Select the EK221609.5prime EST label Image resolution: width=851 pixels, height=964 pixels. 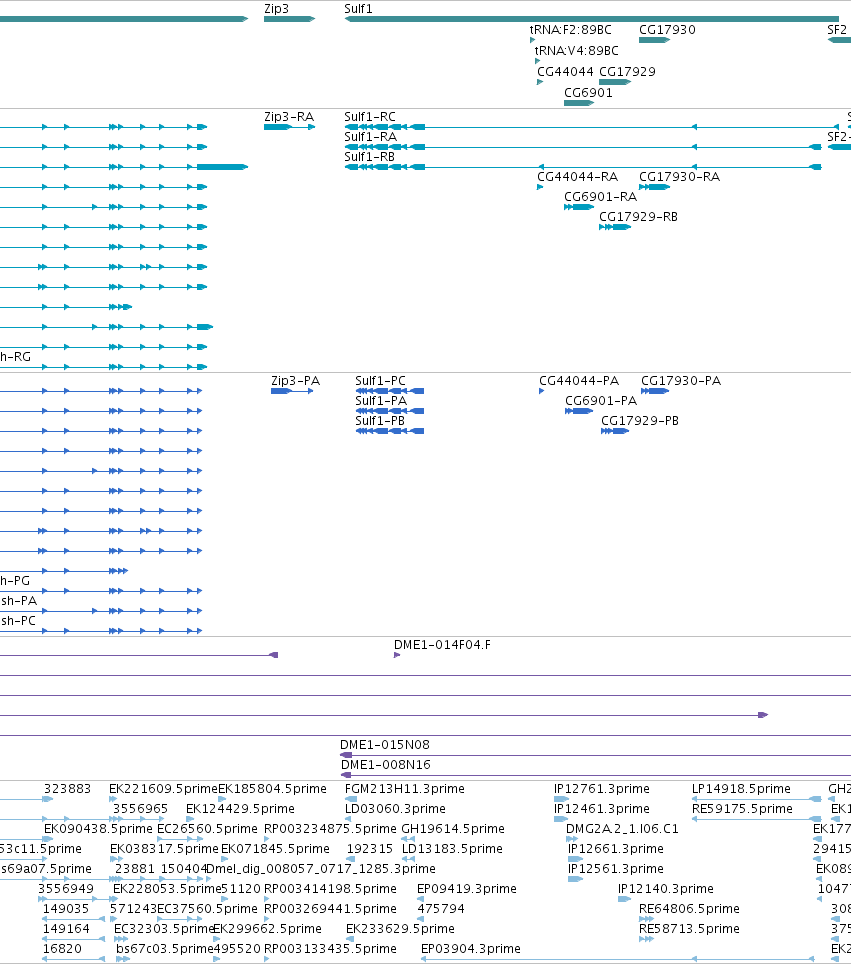point(164,788)
